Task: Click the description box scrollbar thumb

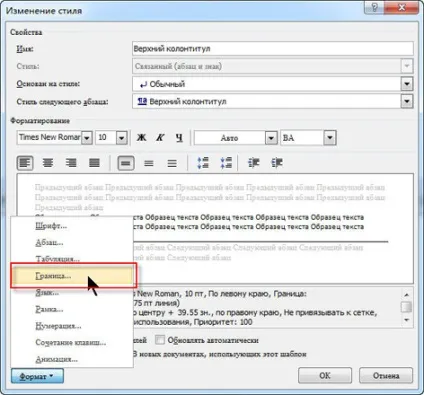Action: pyautogui.click(x=406, y=307)
